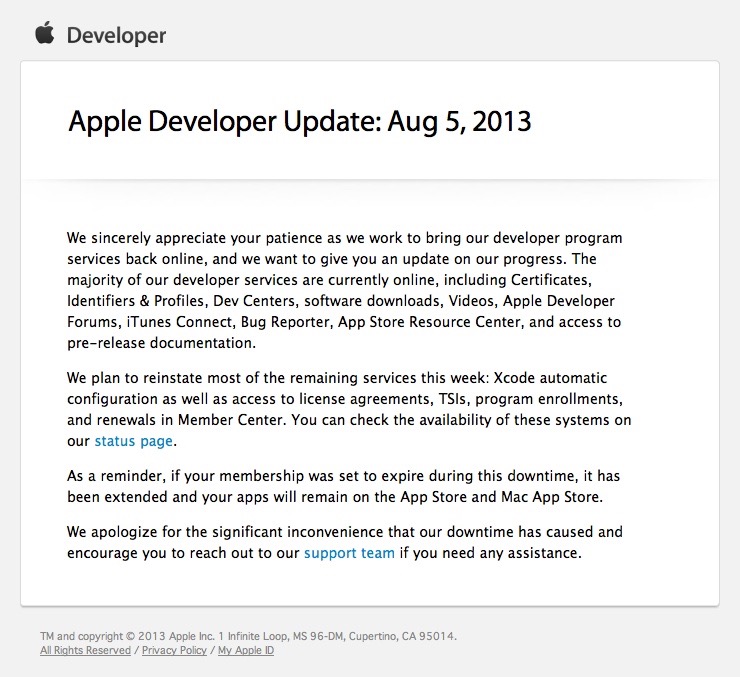
Task: Follow the support team link
Action: pos(349,553)
